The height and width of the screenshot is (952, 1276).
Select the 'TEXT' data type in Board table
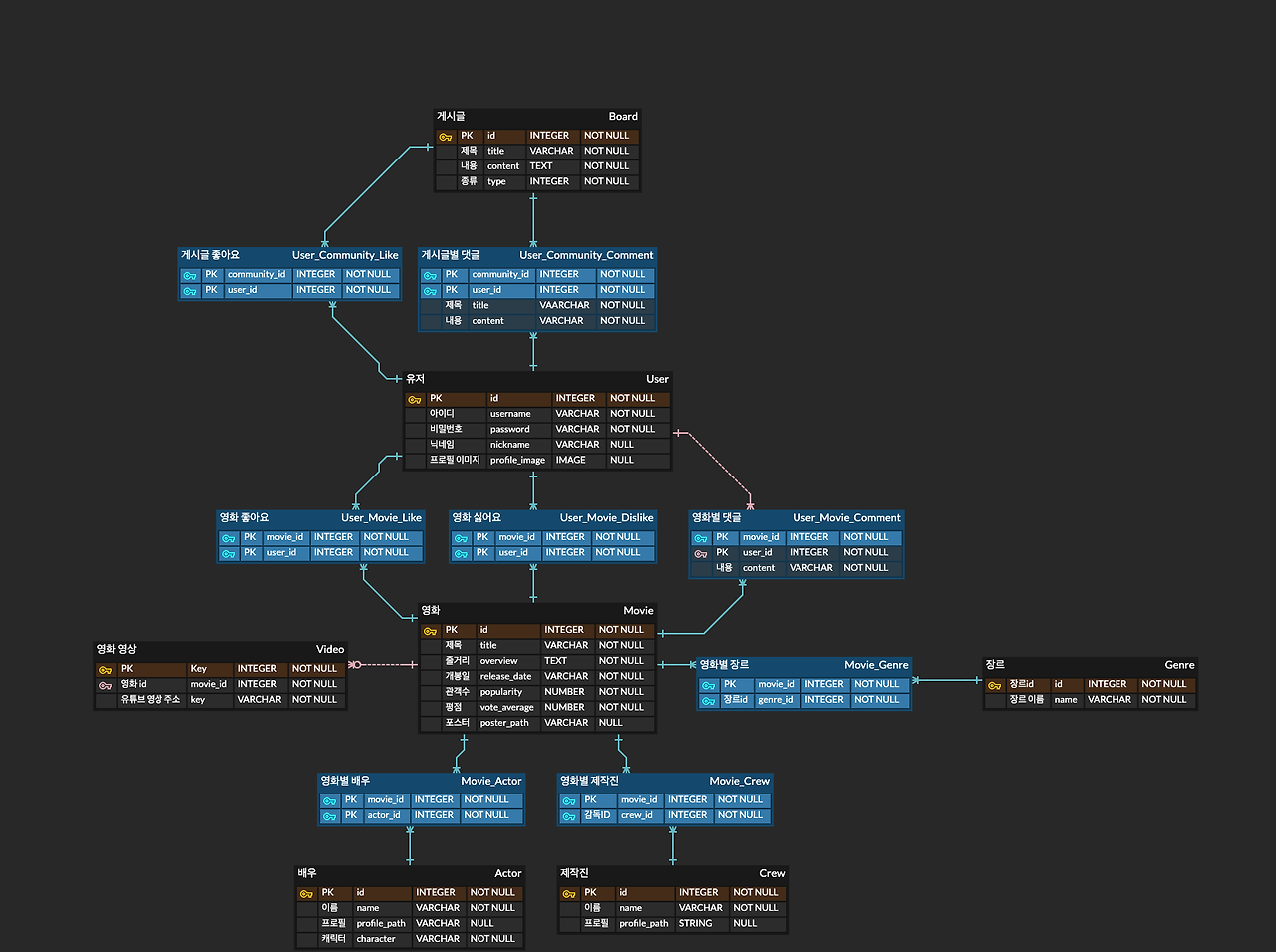[541, 166]
